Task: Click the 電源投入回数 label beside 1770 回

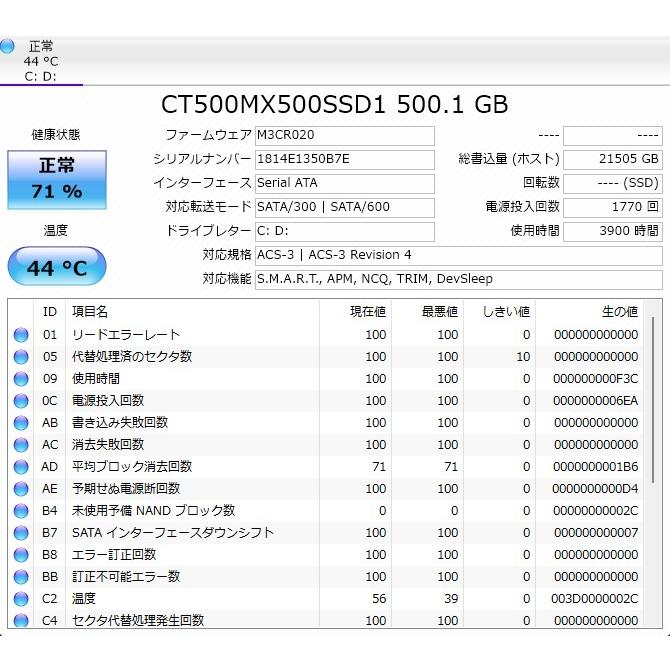Action: pos(523,207)
